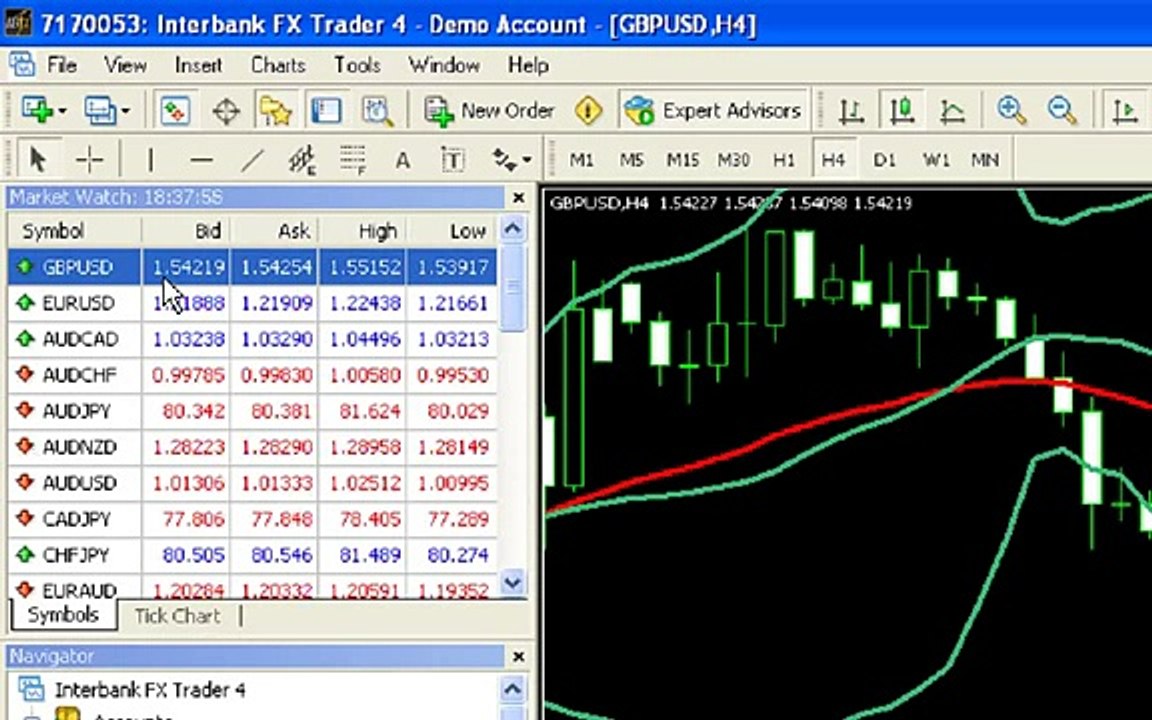Switch chart to D1 timeframe

coord(885,159)
